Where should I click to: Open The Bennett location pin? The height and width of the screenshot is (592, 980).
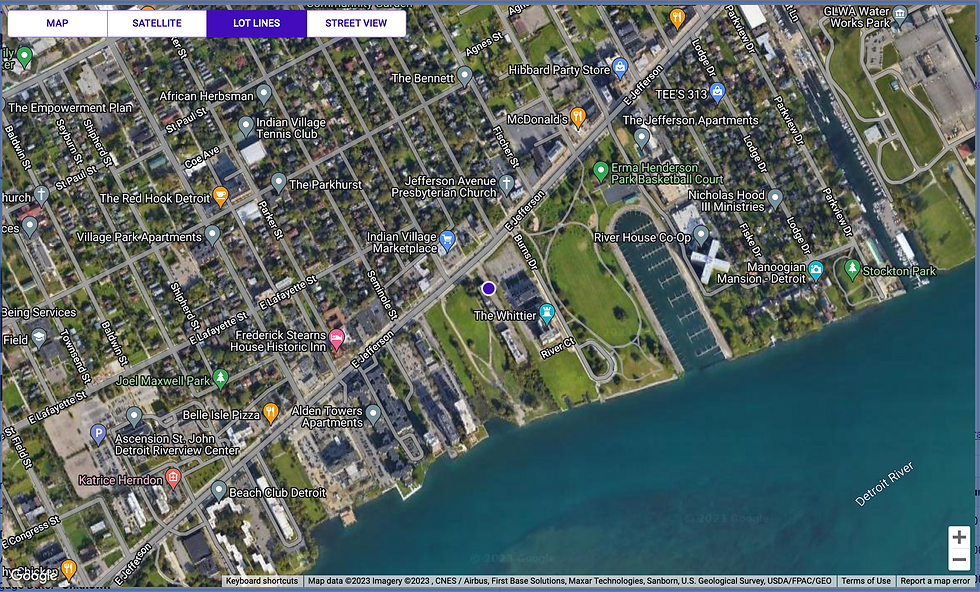[464, 76]
